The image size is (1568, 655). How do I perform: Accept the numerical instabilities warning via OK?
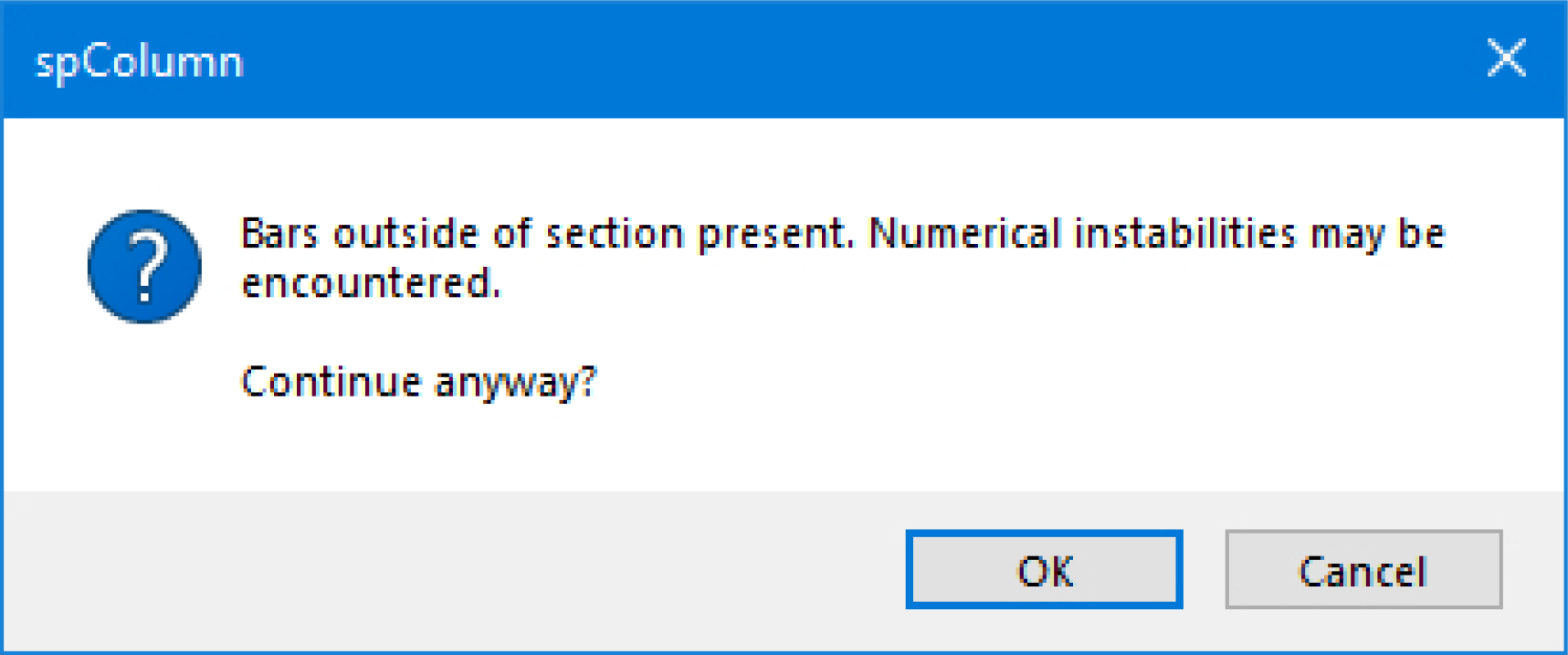tap(1044, 570)
